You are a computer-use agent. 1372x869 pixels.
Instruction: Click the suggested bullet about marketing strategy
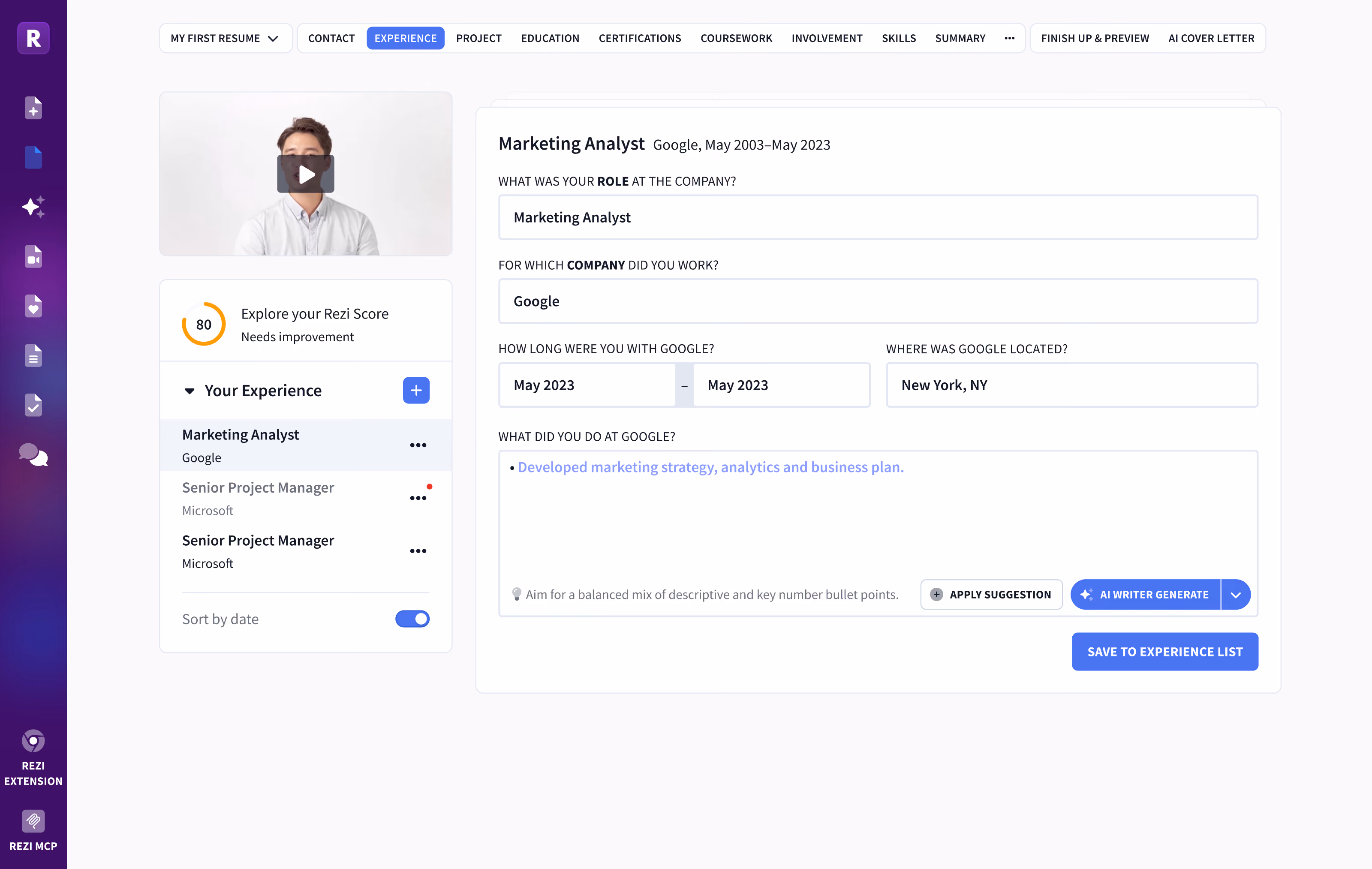pos(710,467)
